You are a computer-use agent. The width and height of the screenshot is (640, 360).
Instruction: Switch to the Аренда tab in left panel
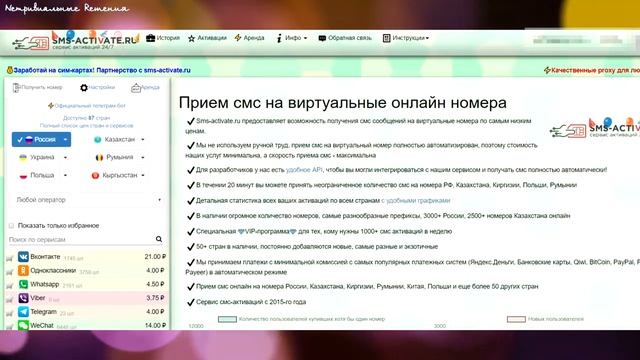pos(145,87)
